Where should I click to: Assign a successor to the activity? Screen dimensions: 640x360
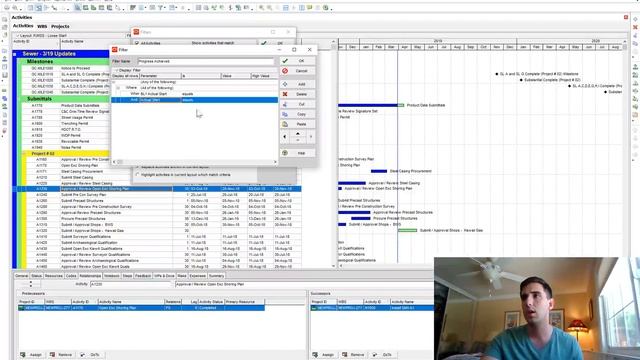[324, 355]
